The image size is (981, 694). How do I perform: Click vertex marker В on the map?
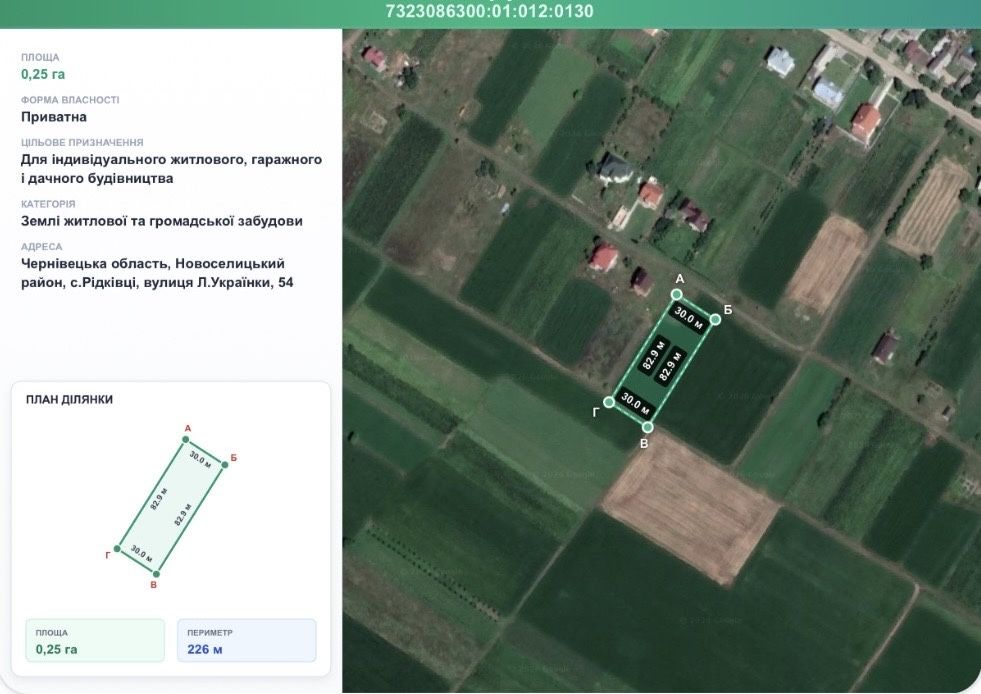coord(648,427)
